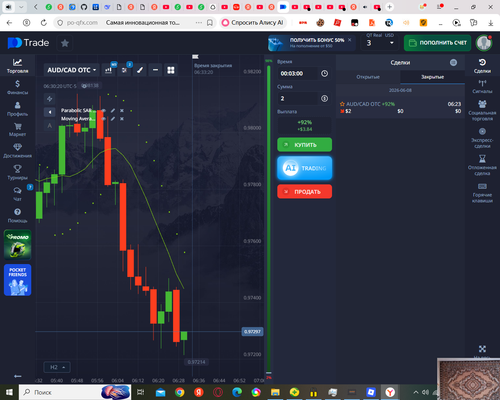Open Достижения diamond icon
The image size is (500, 400).
[17, 151]
